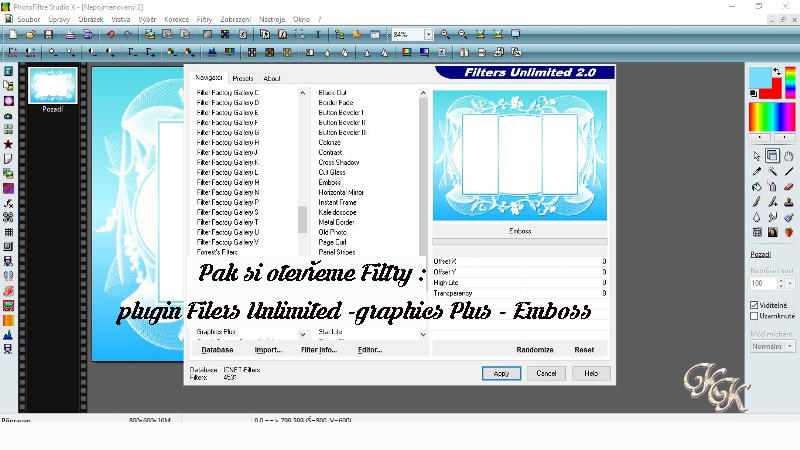Screen dimensions: 800x450
Task: Click the Histogram icon in second toolbar
Action: (212, 52)
